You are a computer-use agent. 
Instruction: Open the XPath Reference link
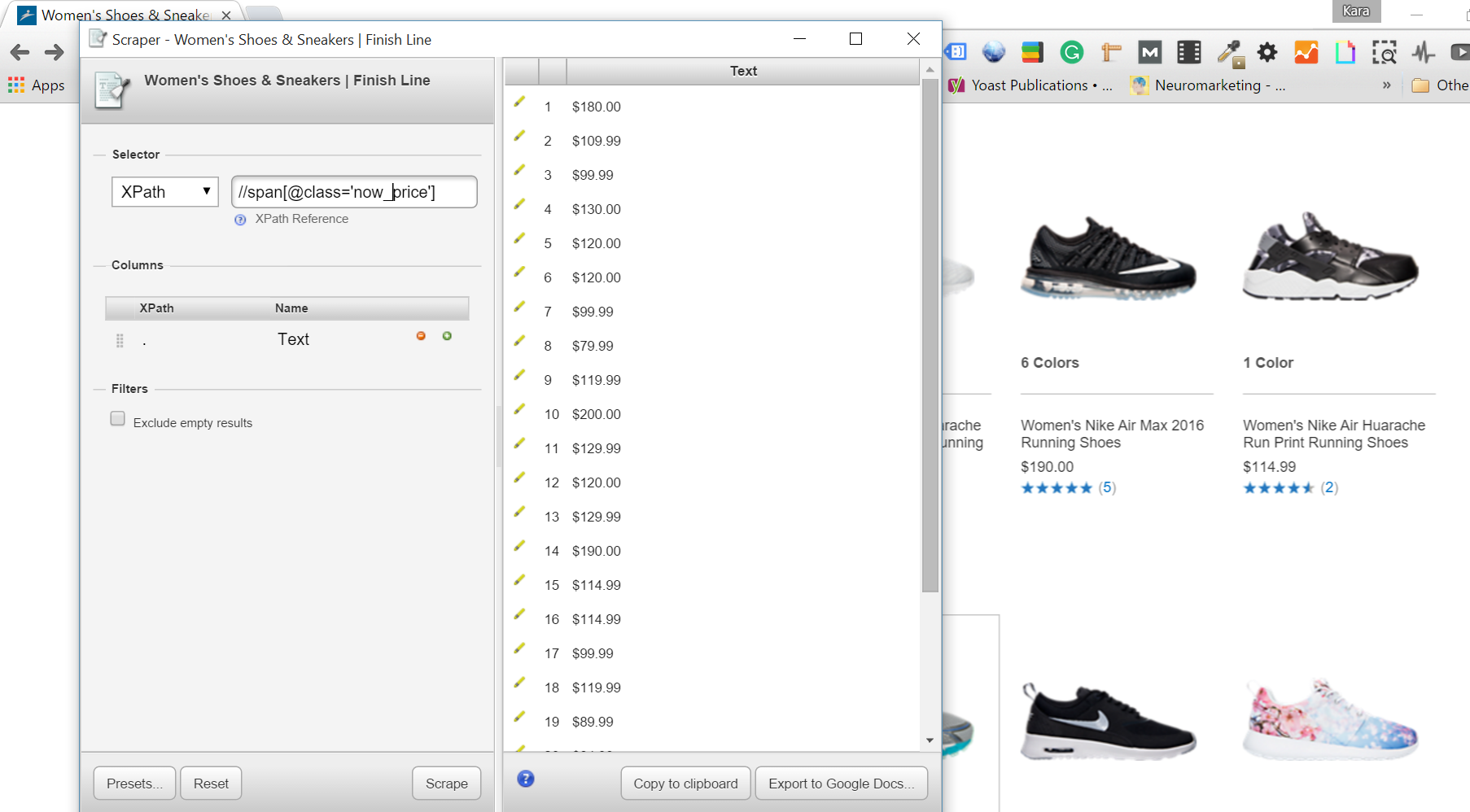point(302,219)
